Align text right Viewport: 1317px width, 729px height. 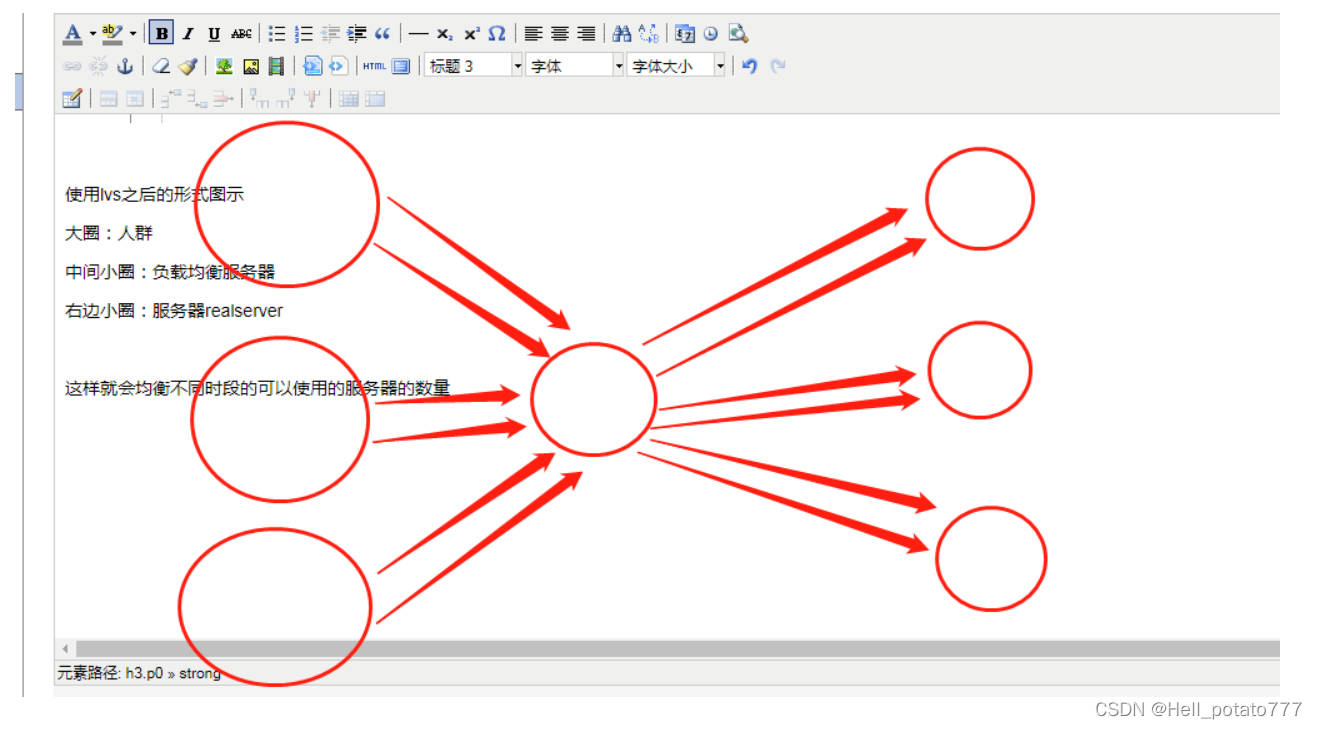(x=586, y=34)
